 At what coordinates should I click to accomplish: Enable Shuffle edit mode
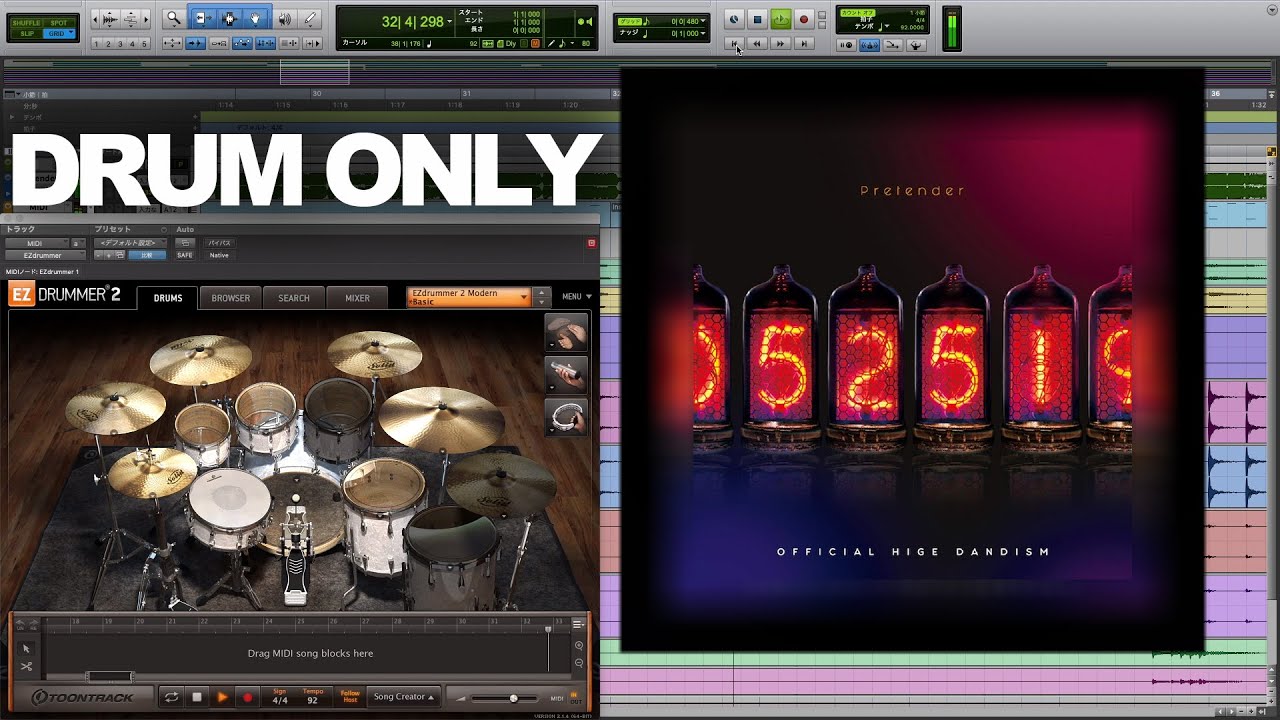(26, 22)
